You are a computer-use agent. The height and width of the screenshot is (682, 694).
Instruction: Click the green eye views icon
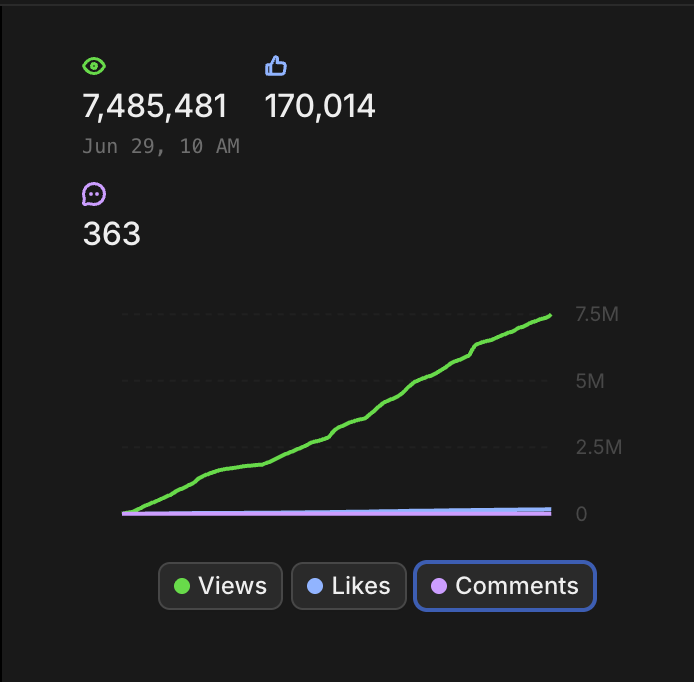(94, 66)
